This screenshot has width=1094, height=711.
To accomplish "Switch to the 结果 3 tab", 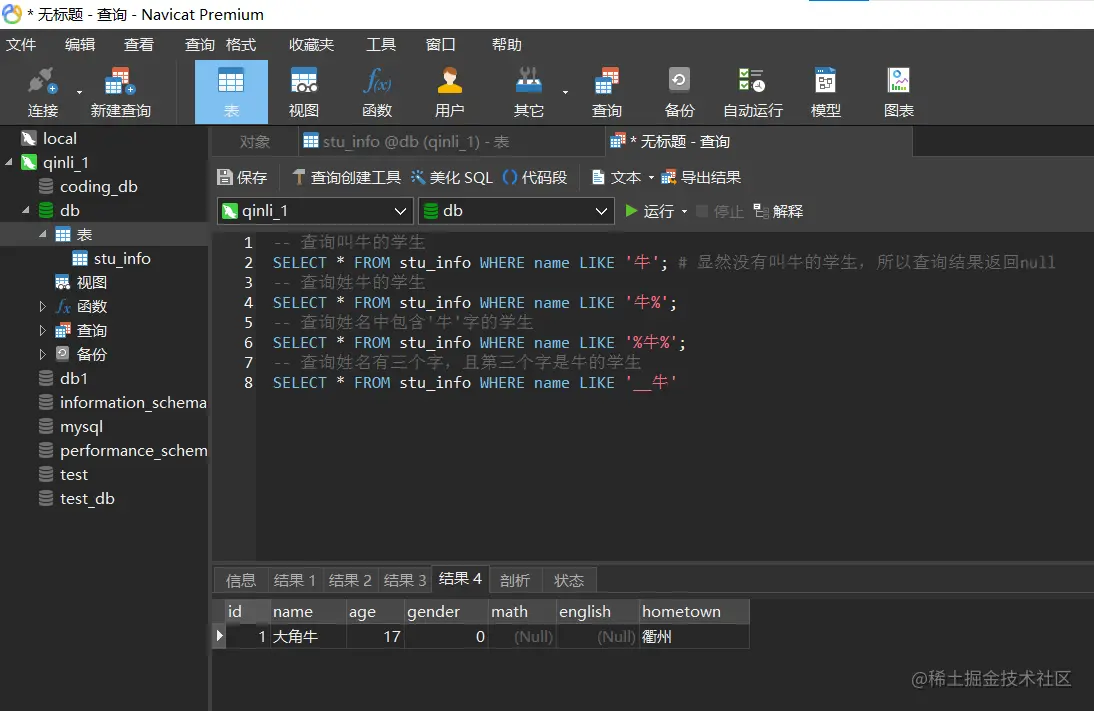I will [x=405, y=581].
